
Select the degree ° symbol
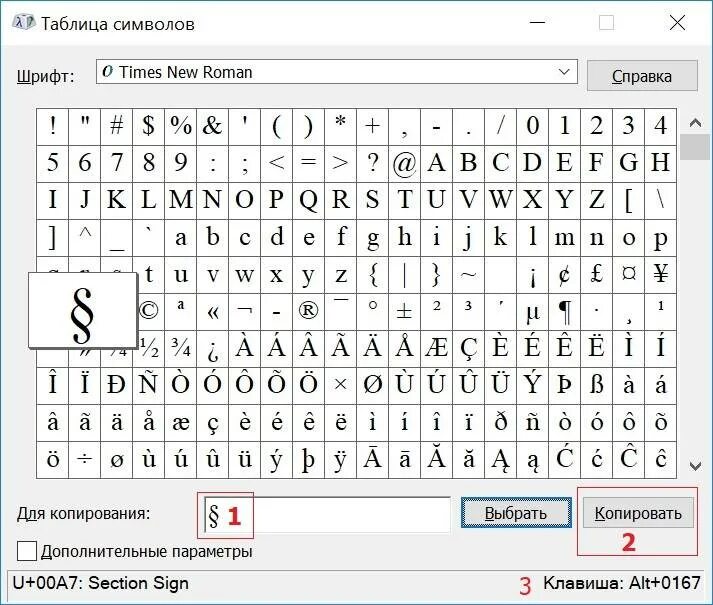(372, 312)
